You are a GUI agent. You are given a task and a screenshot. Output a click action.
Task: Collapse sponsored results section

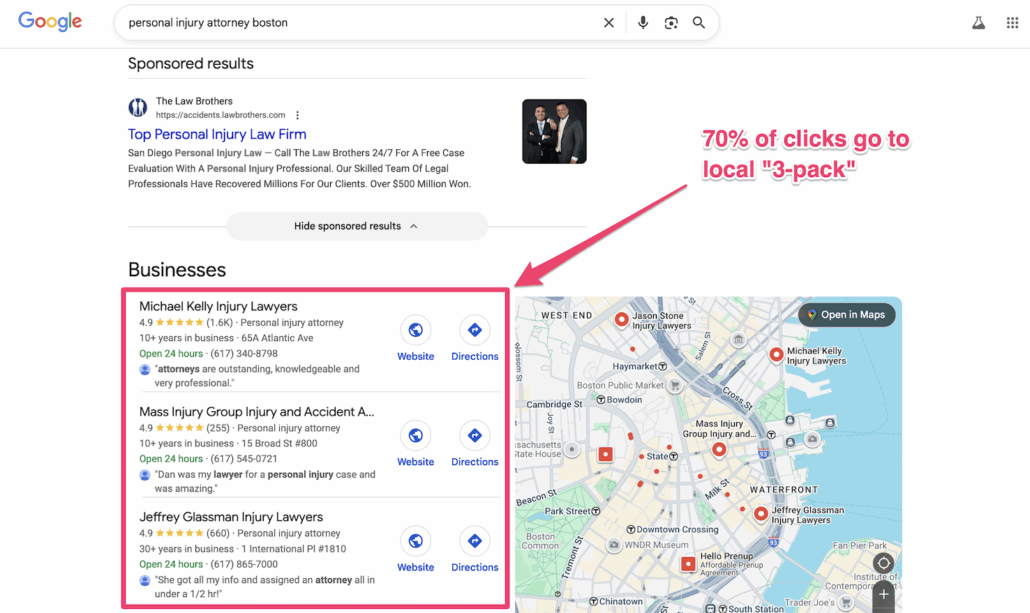(x=357, y=226)
